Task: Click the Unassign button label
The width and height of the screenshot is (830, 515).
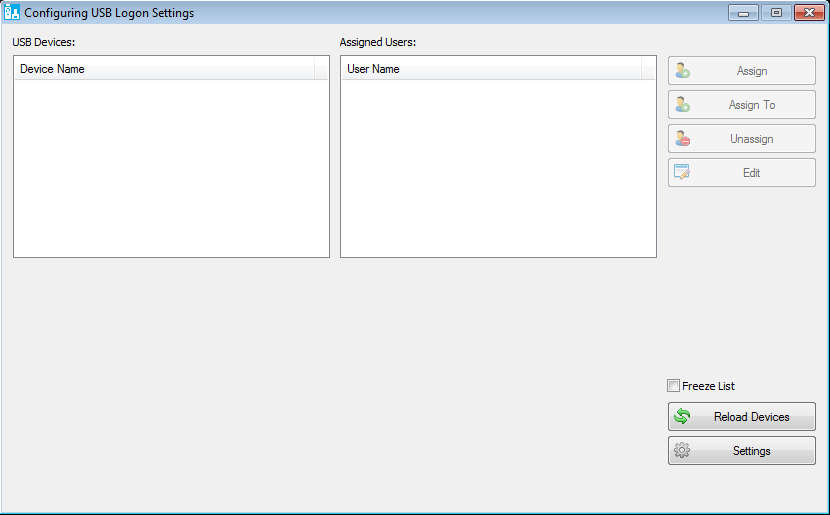Action: tap(752, 139)
